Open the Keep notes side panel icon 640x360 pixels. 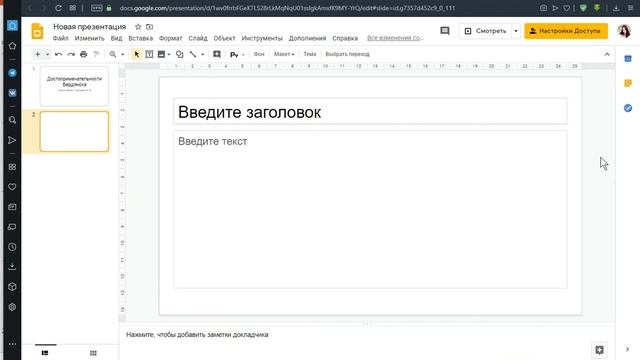pos(628,83)
